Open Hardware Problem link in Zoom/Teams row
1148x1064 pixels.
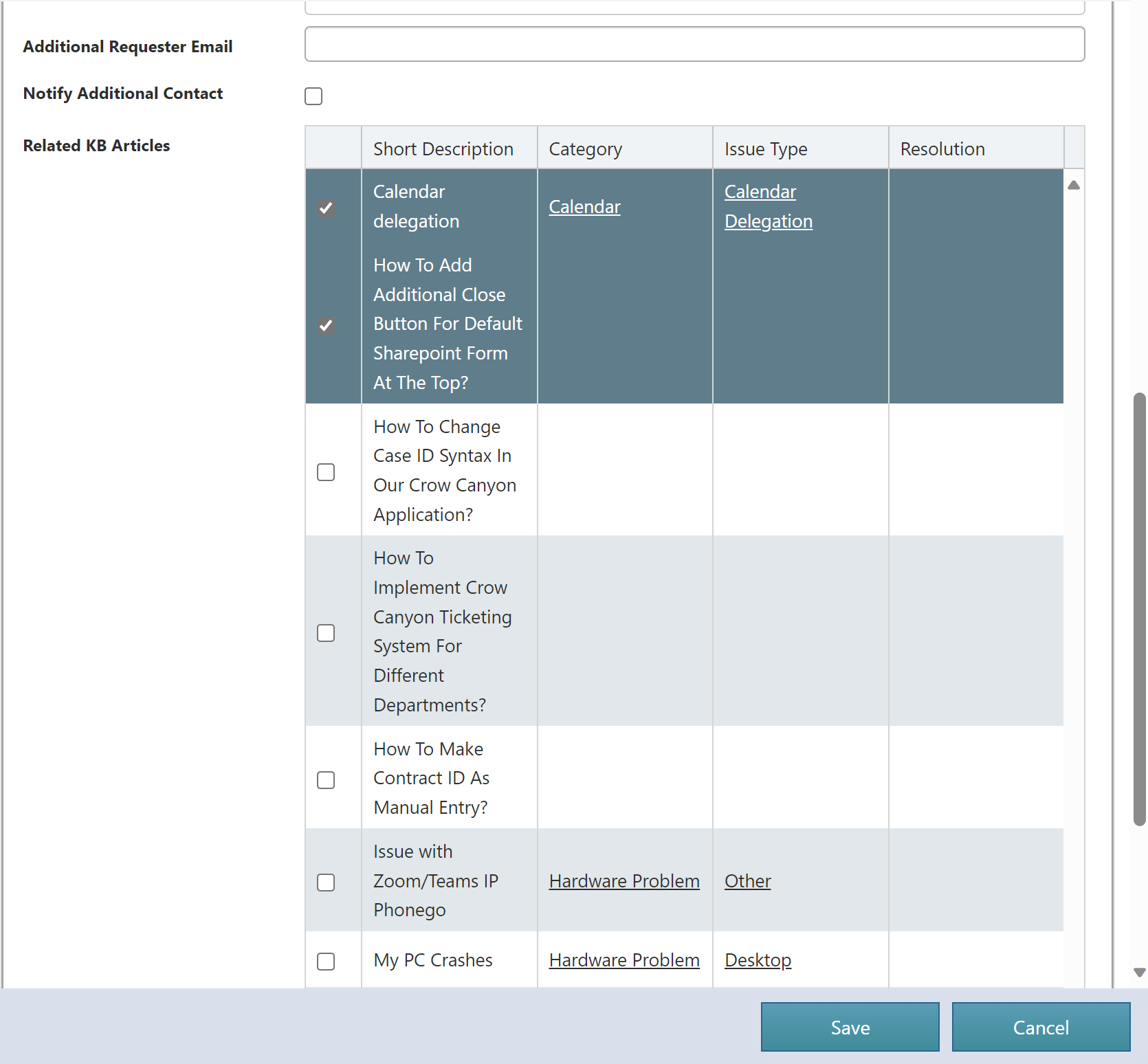coord(624,881)
